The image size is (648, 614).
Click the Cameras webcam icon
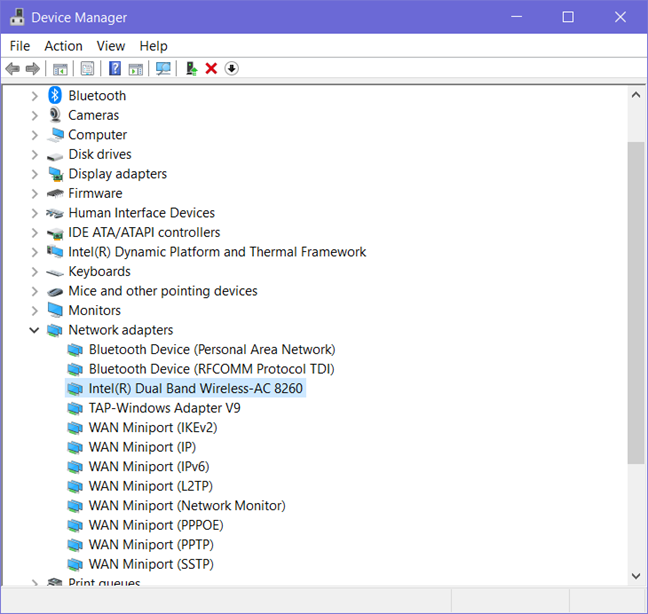(55, 115)
